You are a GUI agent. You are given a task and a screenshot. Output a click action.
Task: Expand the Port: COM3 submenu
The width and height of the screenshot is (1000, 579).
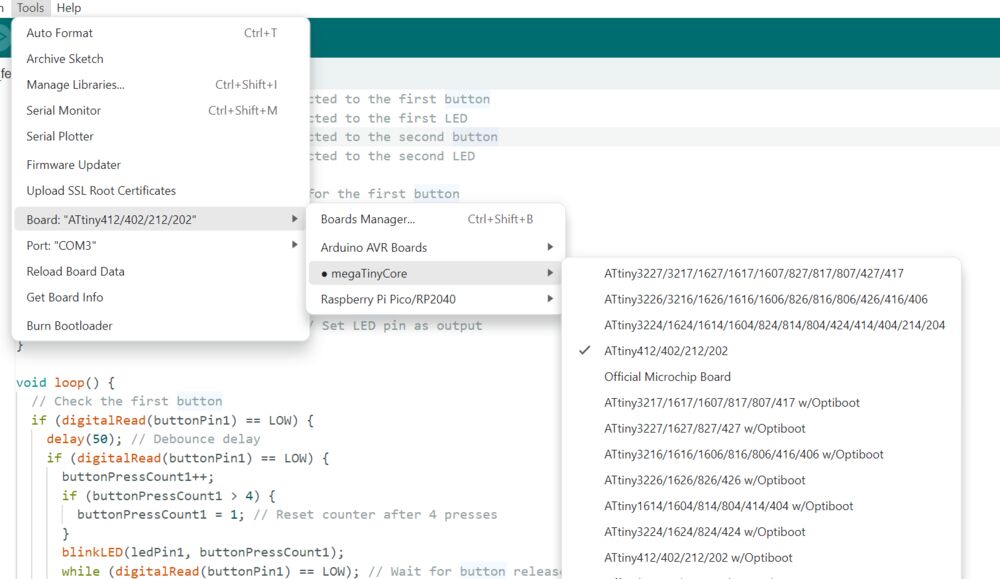(160, 246)
